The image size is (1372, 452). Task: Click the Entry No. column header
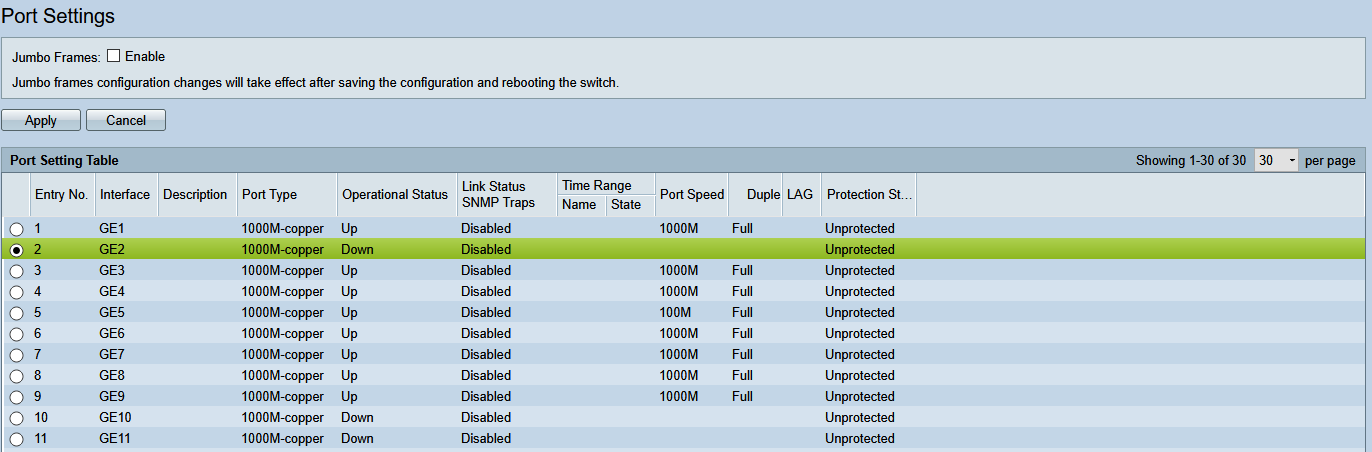click(x=61, y=194)
